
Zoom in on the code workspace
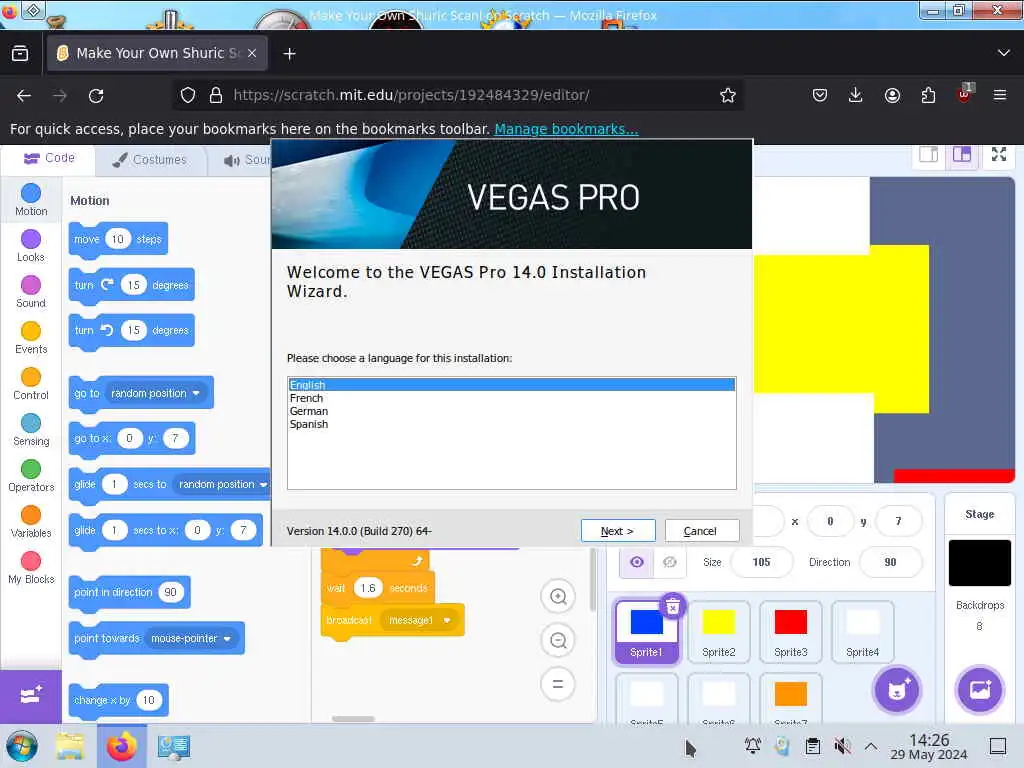point(558,596)
